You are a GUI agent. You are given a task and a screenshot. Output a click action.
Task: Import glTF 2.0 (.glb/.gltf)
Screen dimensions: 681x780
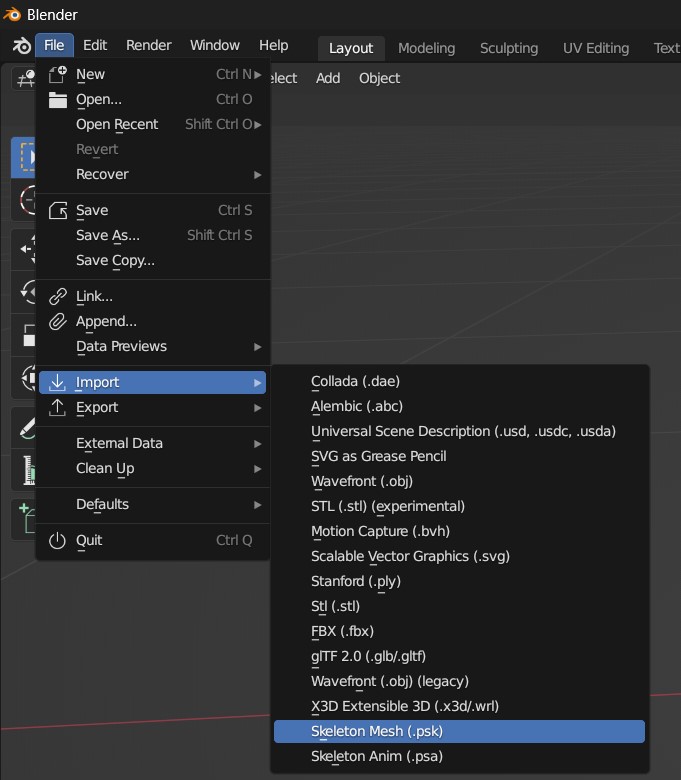pos(459,656)
